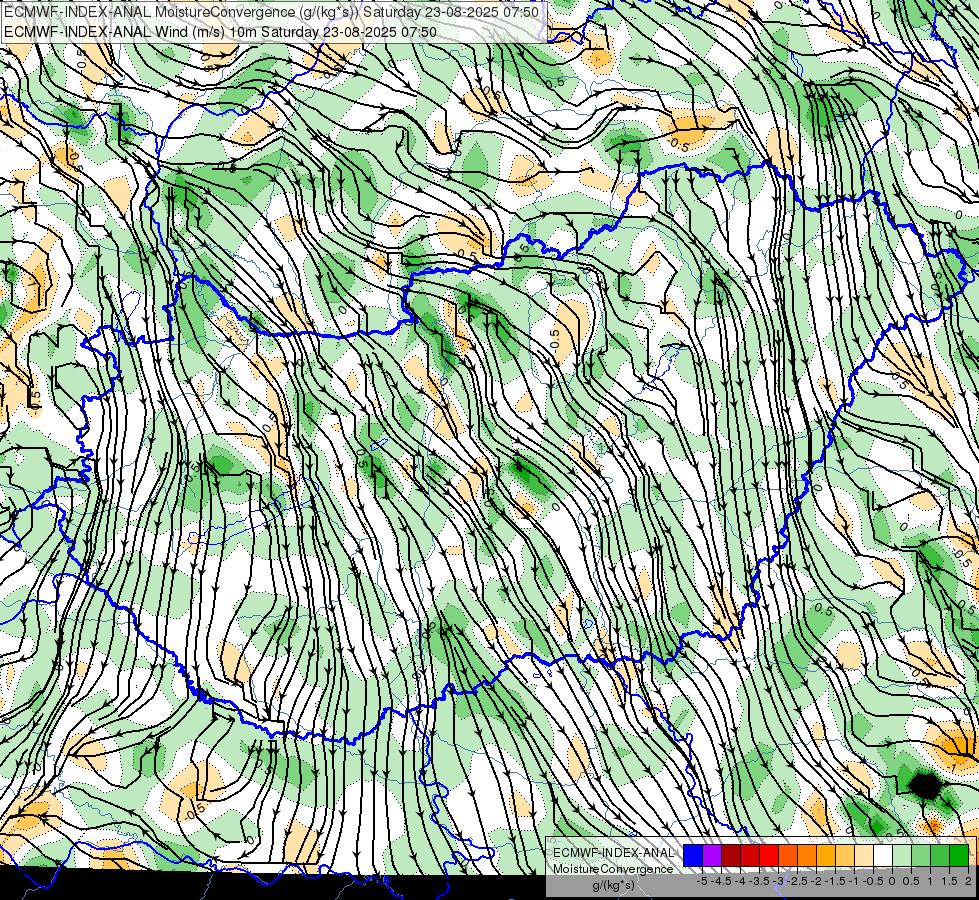The height and width of the screenshot is (900, 979).
Task: Click the -2.5 legend scale value
Action: coord(798,881)
